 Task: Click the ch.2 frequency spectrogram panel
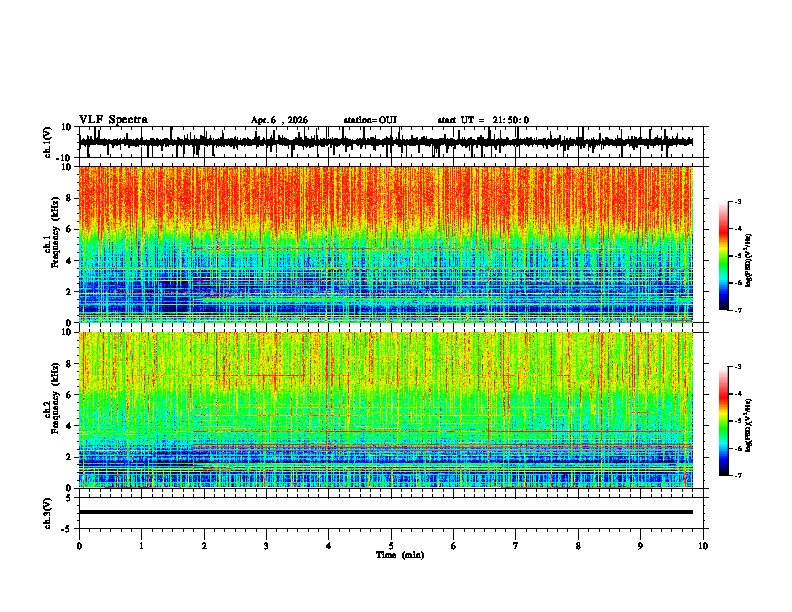[386, 410]
